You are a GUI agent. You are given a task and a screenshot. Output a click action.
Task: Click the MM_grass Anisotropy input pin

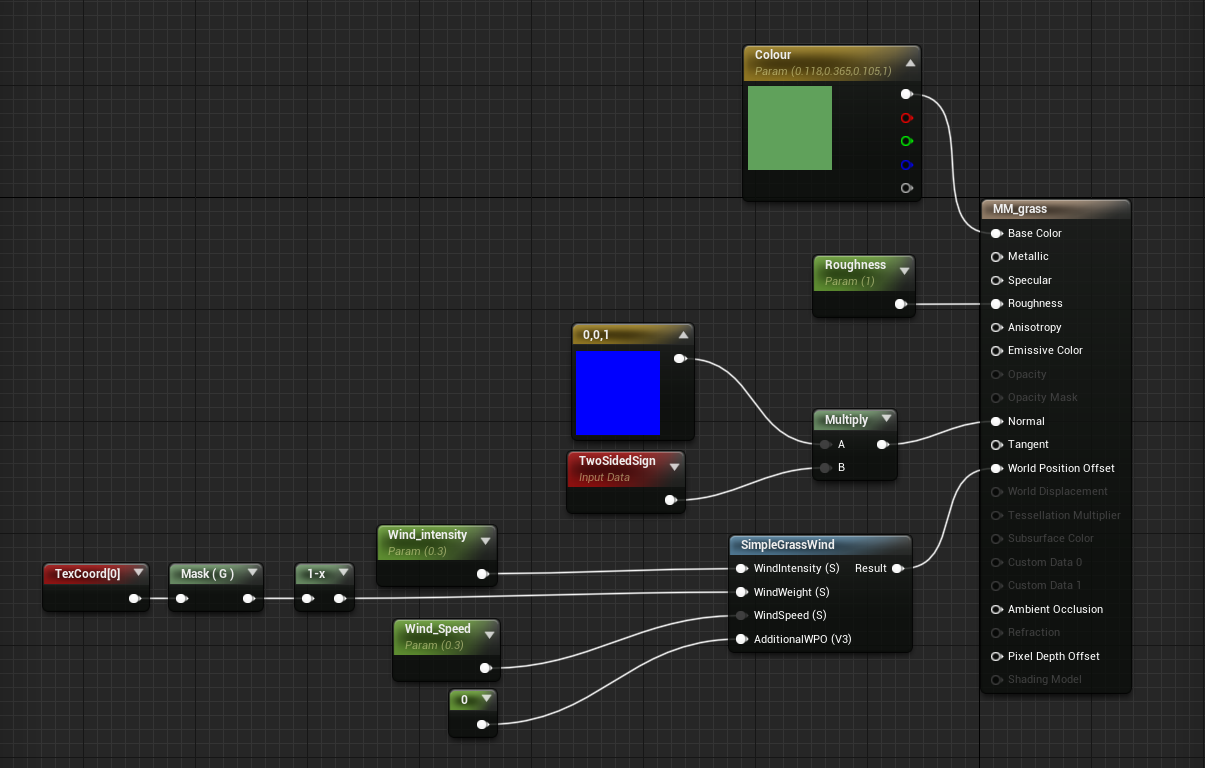tap(996, 327)
